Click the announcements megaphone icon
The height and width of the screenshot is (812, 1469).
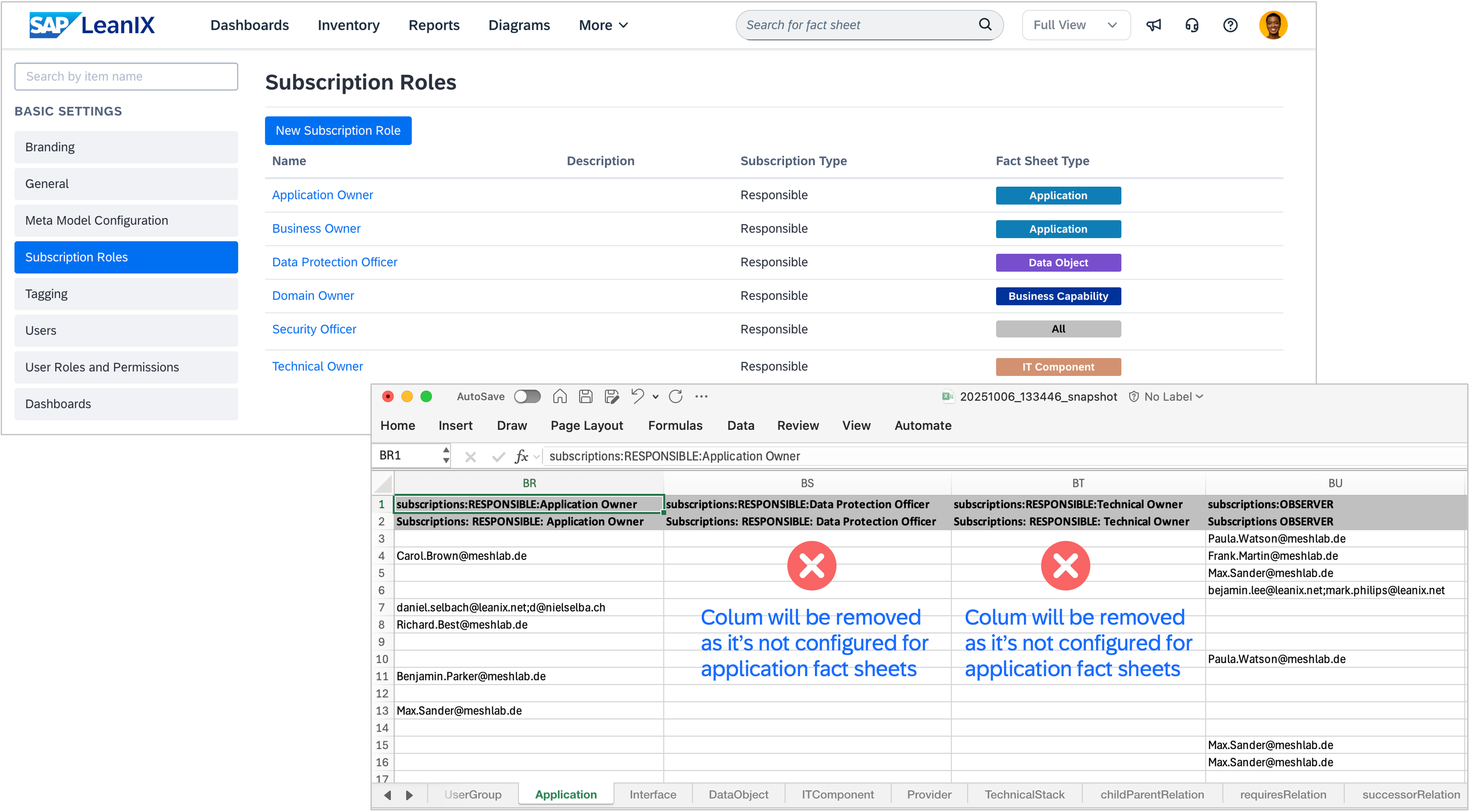click(1153, 25)
